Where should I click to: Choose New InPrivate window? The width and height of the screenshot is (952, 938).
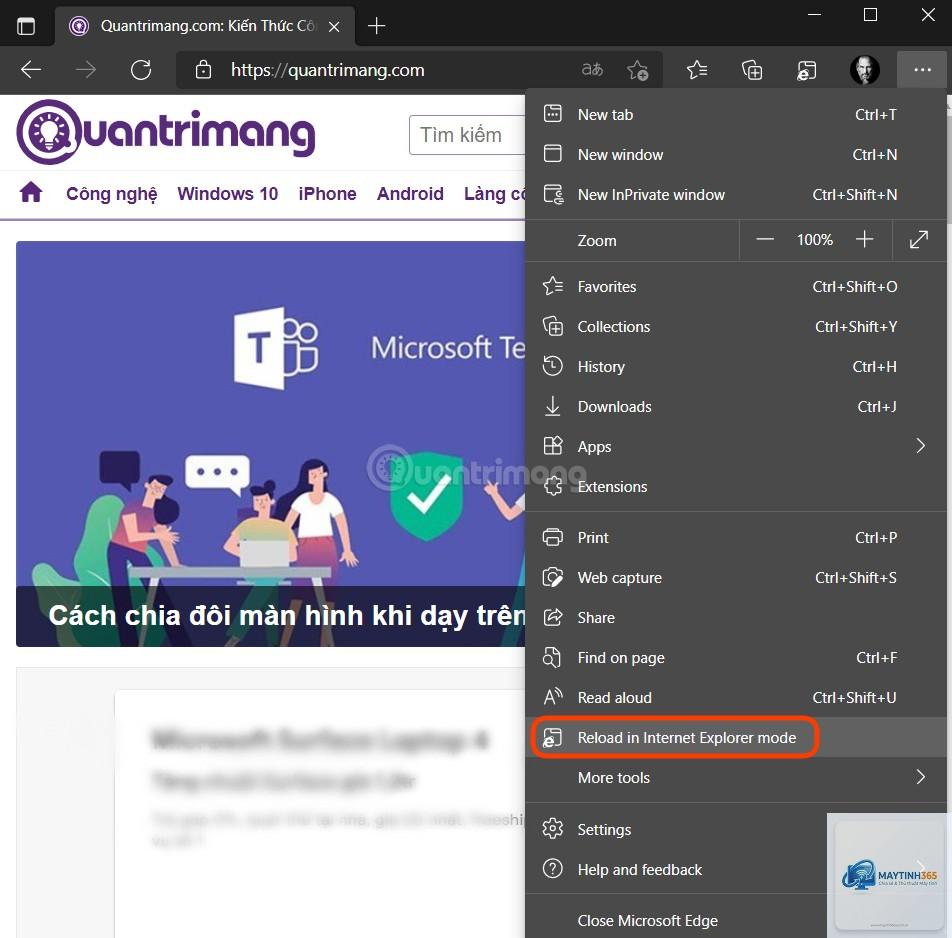[735, 195]
